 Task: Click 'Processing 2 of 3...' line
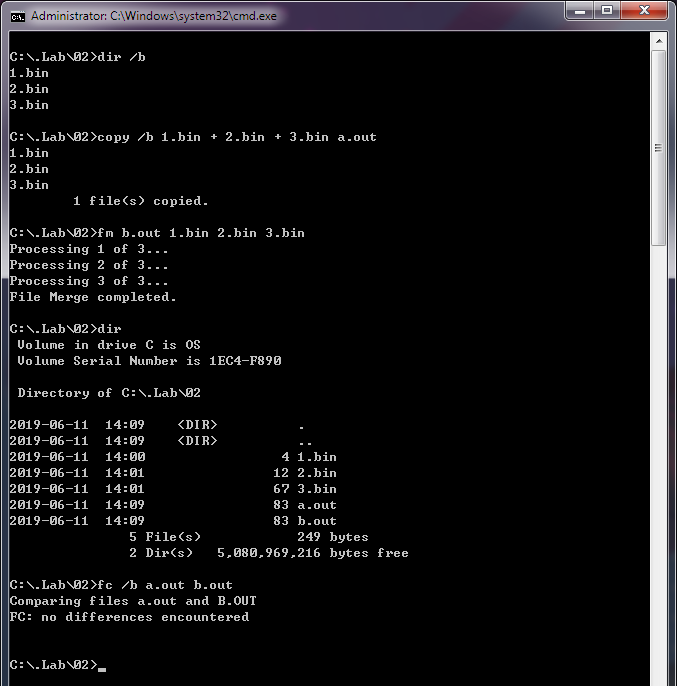point(89,265)
